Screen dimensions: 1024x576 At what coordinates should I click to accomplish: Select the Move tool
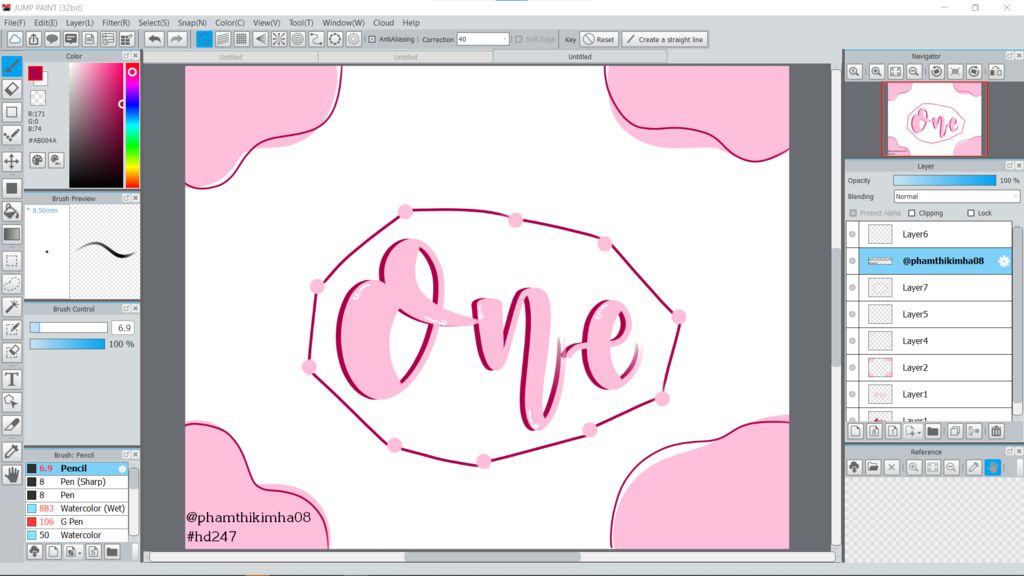tap(12, 161)
